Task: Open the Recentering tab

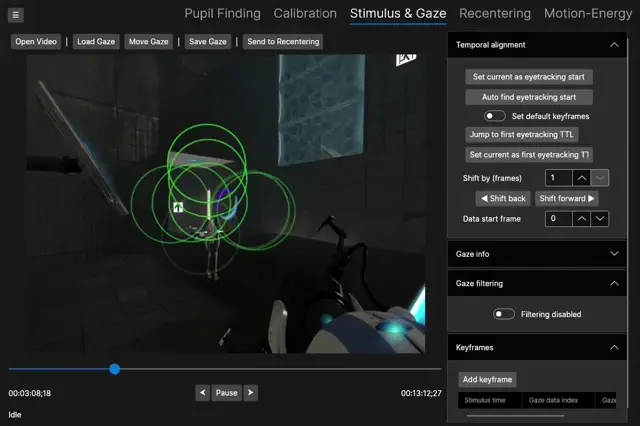Action: (x=495, y=13)
